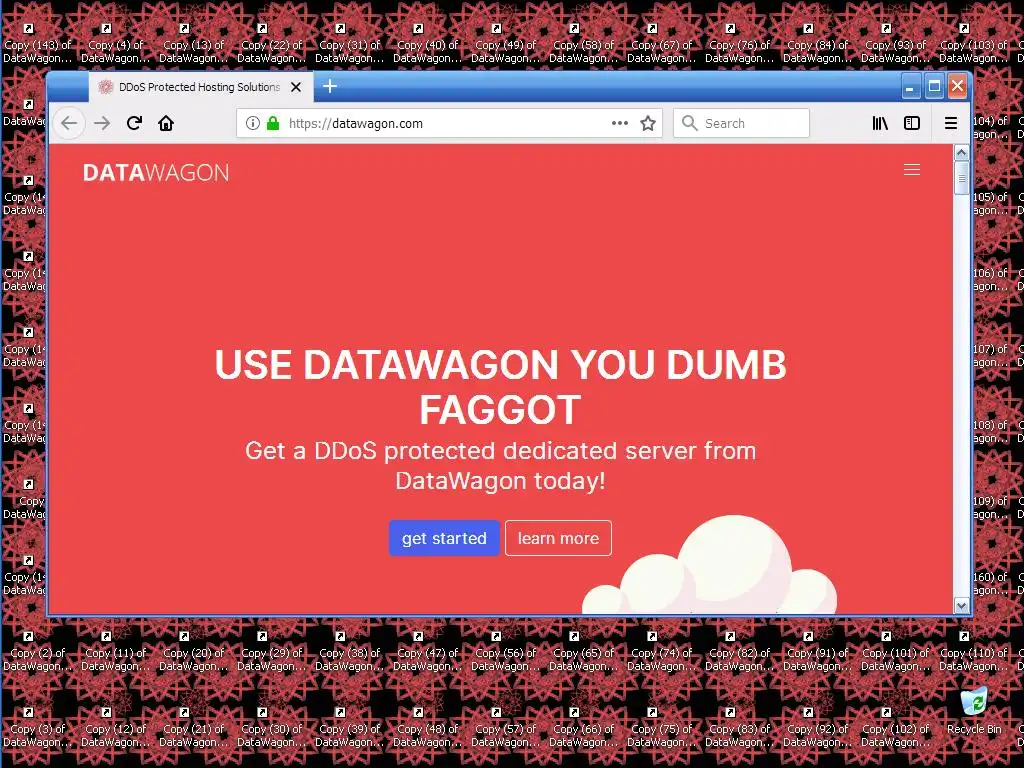This screenshot has width=1024, height=768.
Task: Click the vertical scrollbar thumb
Action: (x=961, y=178)
